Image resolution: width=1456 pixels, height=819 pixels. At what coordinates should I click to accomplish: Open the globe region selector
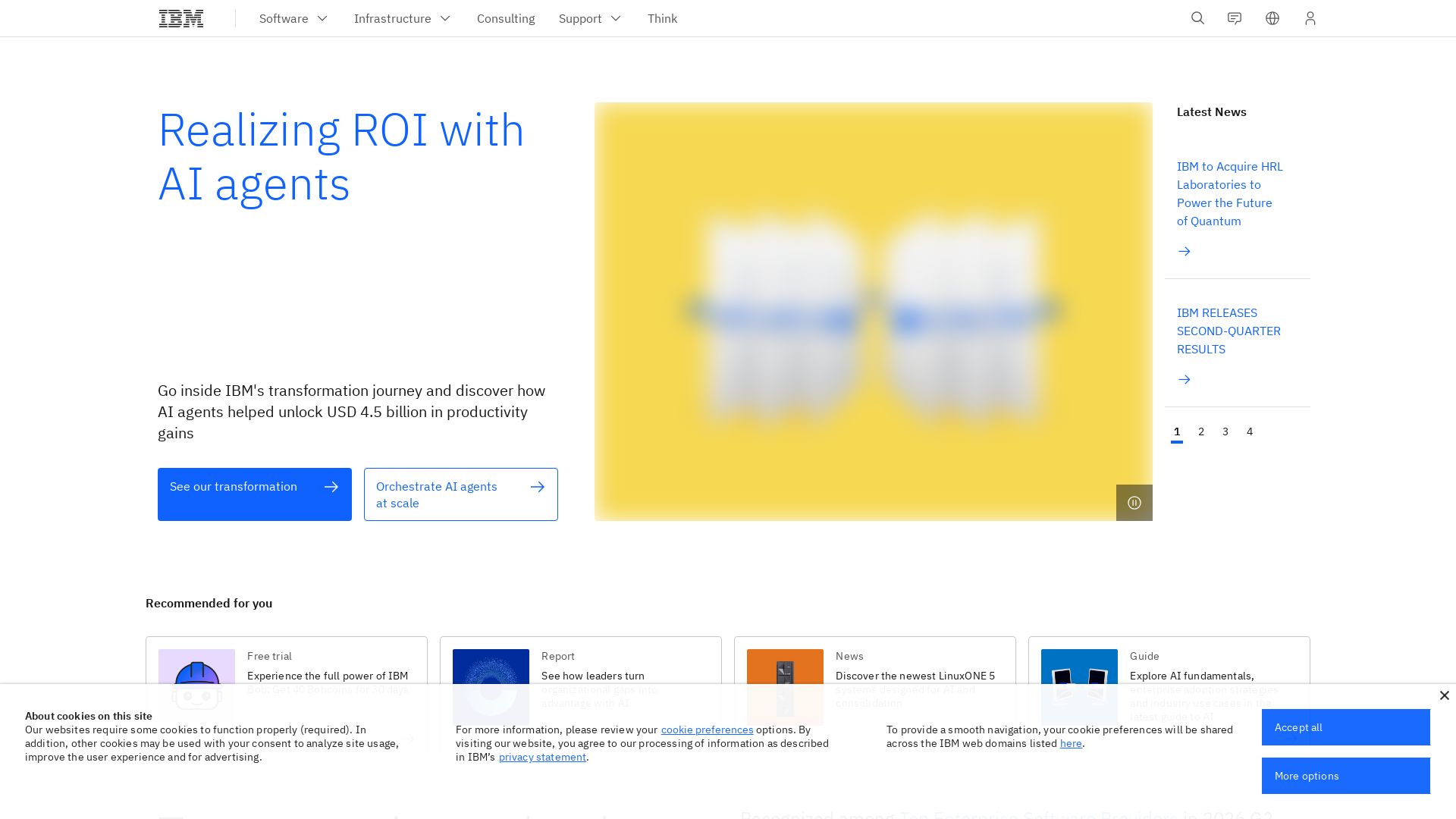click(1272, 18)
